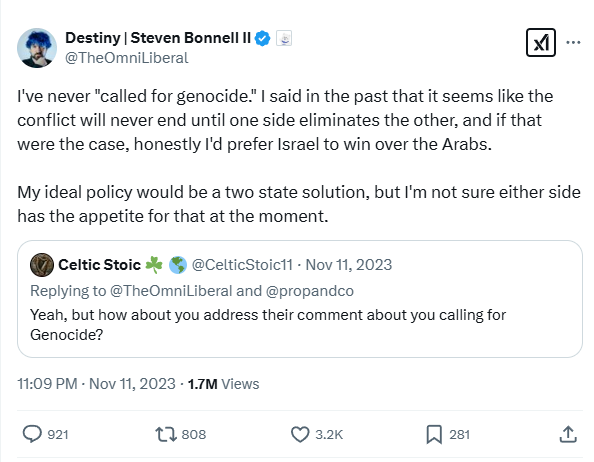Open the three-dot more options menu
Screen dimensions: 594x462
(x=573, y=42)
